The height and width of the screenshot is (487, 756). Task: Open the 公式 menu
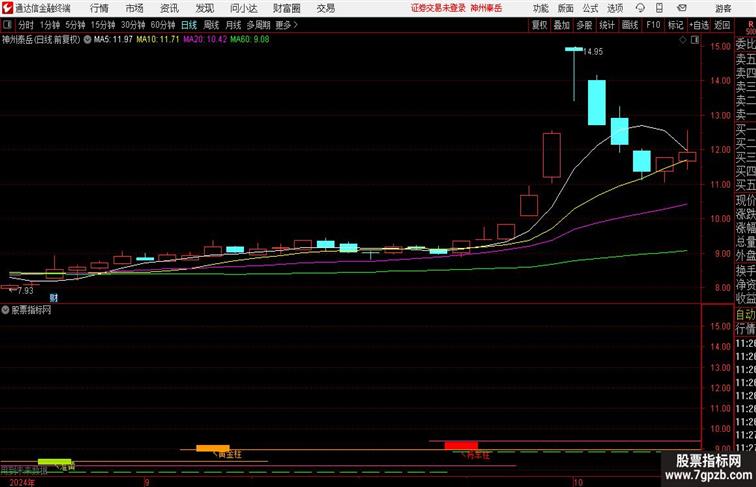tap(590, 8)
